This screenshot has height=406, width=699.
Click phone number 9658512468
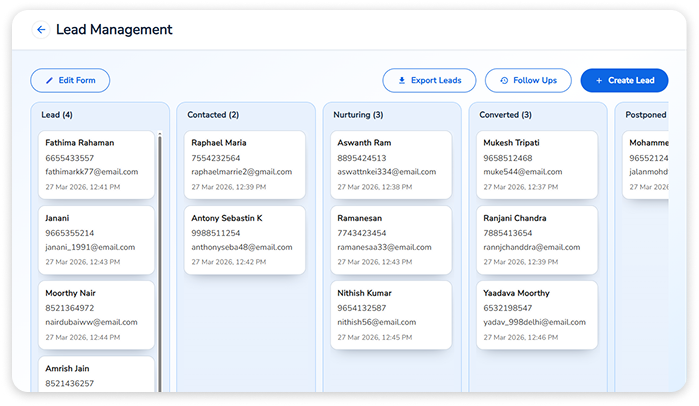pyautogui.click(x=508, y=158)
